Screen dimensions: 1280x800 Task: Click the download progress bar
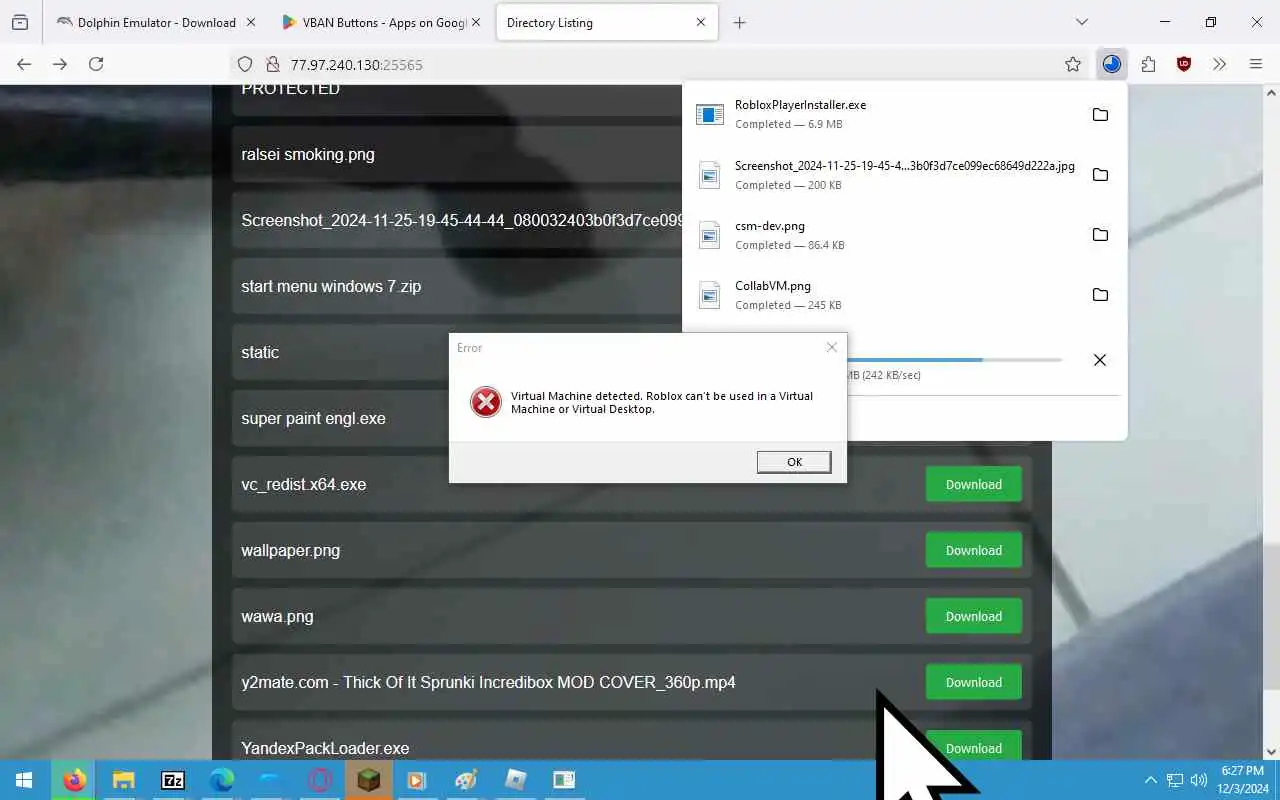pyautogui.click(x=954, y=360)
